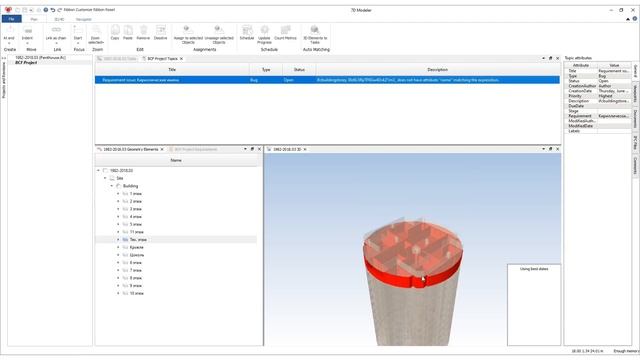Click the Update Progress icon
The image size is (640, 360).
click(x=264, y=30)
